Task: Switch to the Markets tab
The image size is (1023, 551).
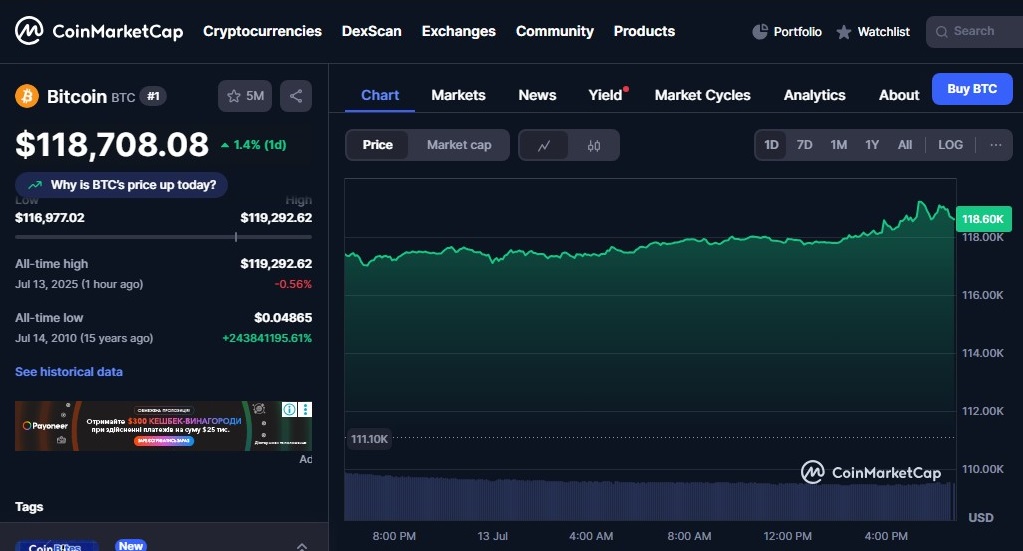Action: 459,95
